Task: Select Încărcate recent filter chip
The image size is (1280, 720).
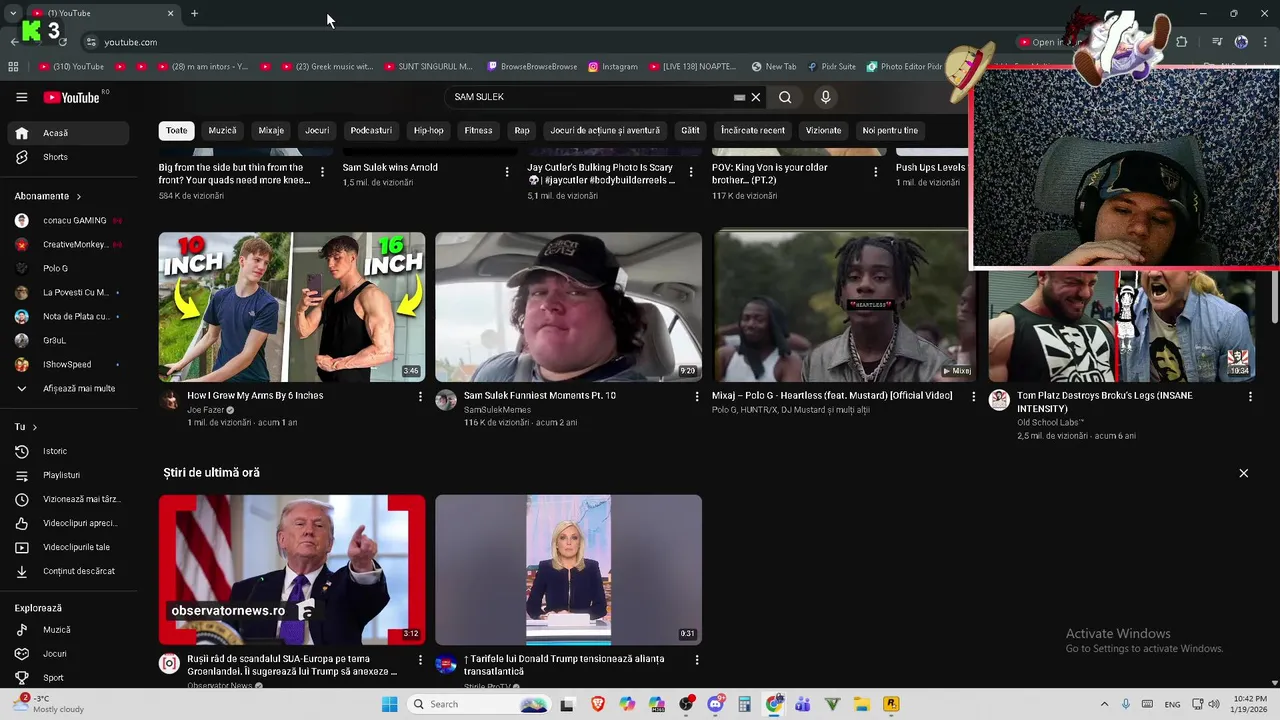Action: click(753, 130)
